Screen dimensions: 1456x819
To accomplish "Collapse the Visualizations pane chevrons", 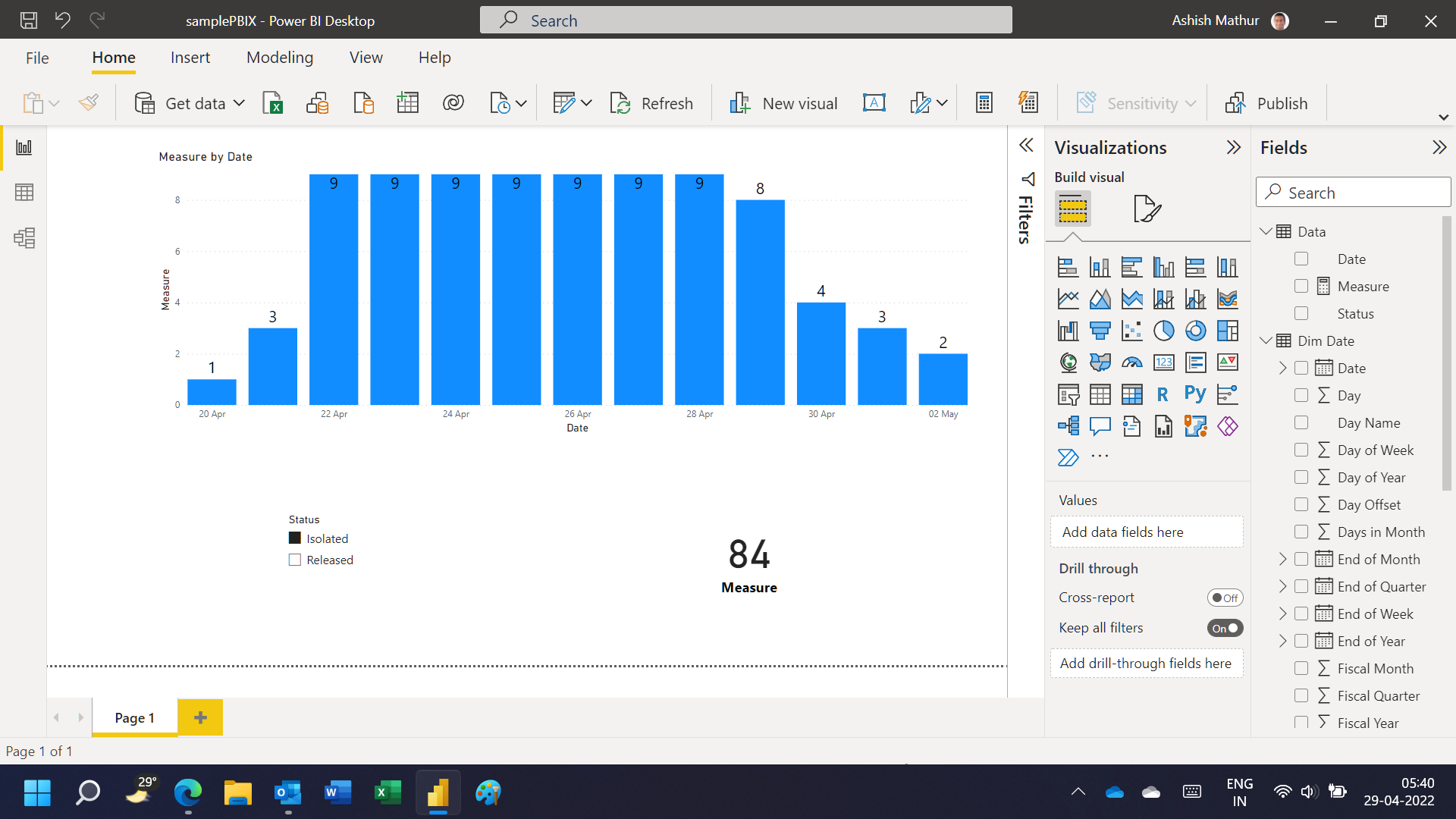I will click(x=1234, y=147).
